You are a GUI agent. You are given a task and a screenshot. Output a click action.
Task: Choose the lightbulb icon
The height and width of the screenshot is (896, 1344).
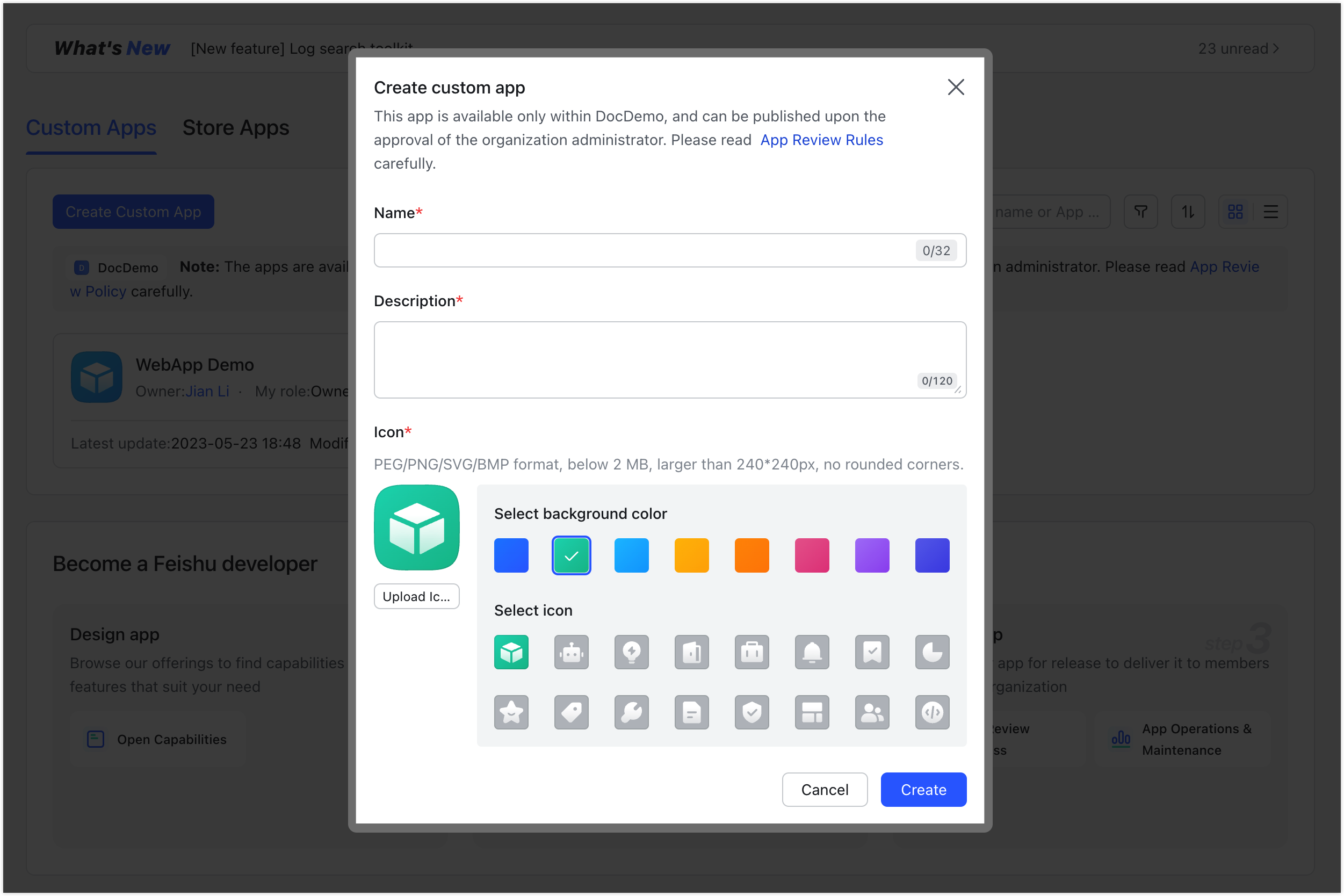tap(631, 652)
